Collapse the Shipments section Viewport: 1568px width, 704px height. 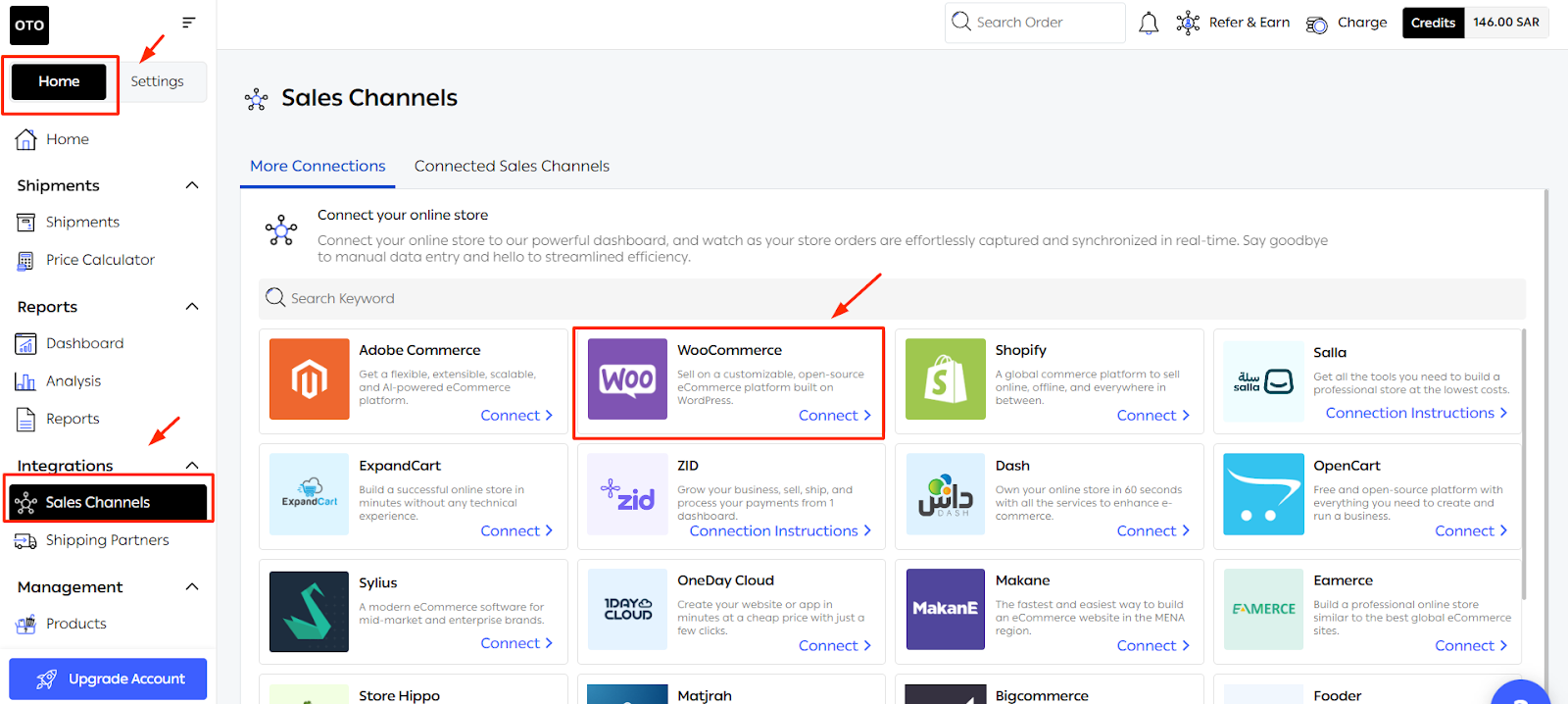(x=192, y=185)
